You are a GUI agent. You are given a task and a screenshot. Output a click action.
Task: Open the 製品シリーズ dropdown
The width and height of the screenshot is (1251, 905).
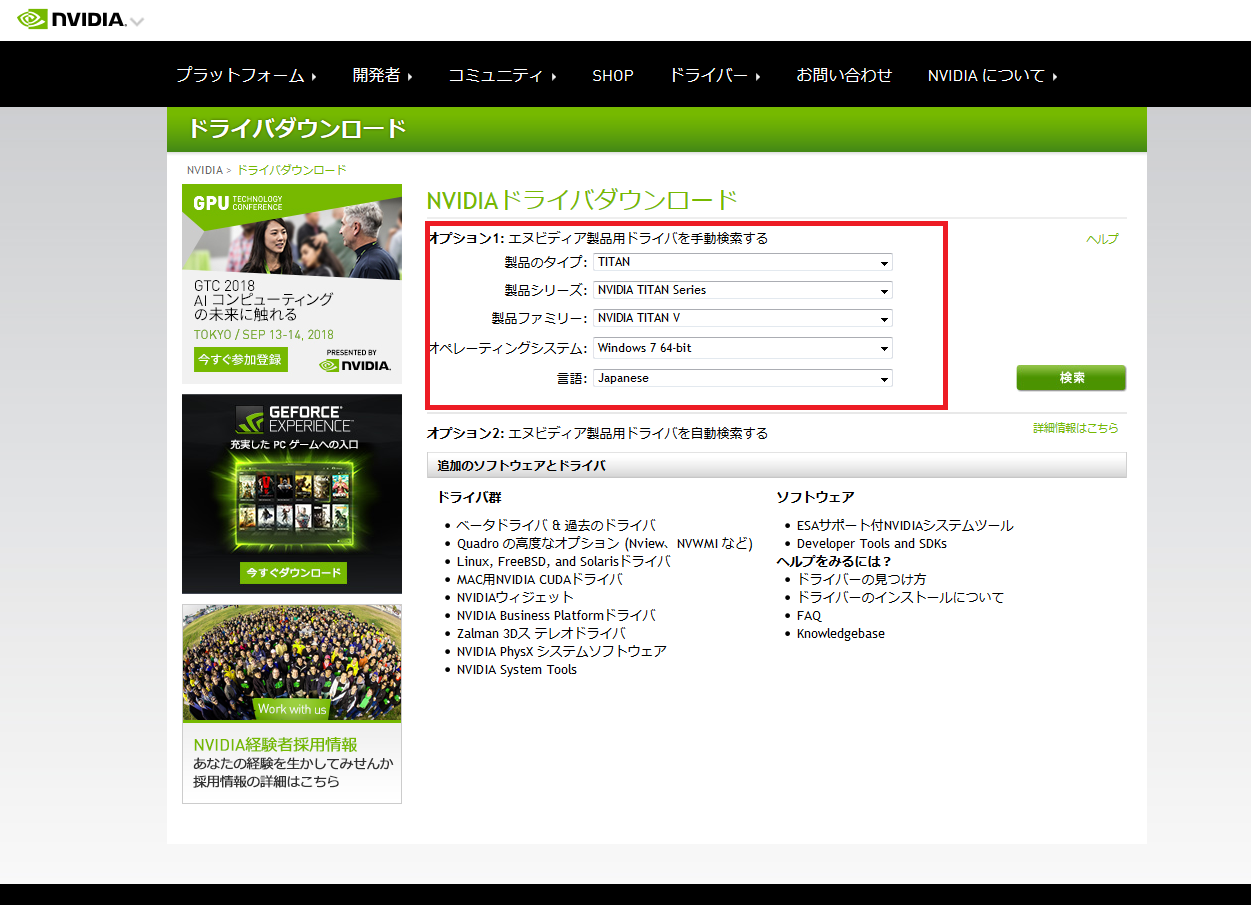(742, 290)
